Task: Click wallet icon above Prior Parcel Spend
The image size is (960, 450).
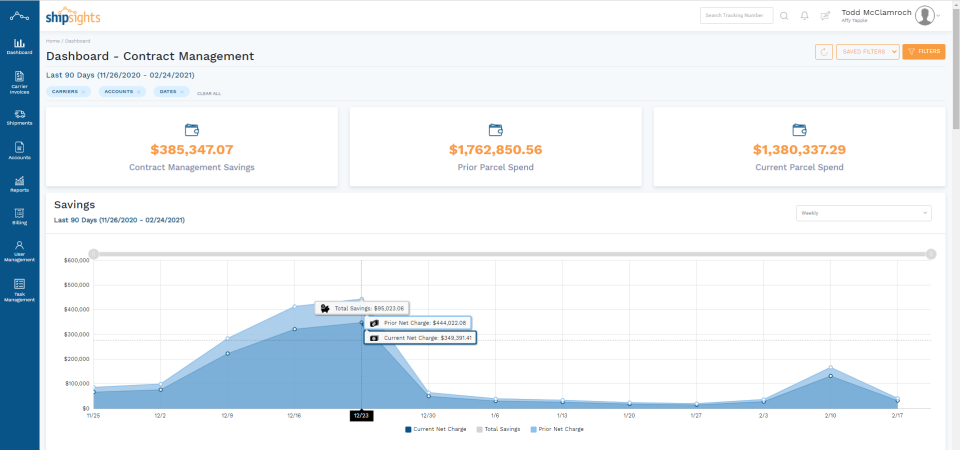Action: pyautogui.click(x=495, y=130)
